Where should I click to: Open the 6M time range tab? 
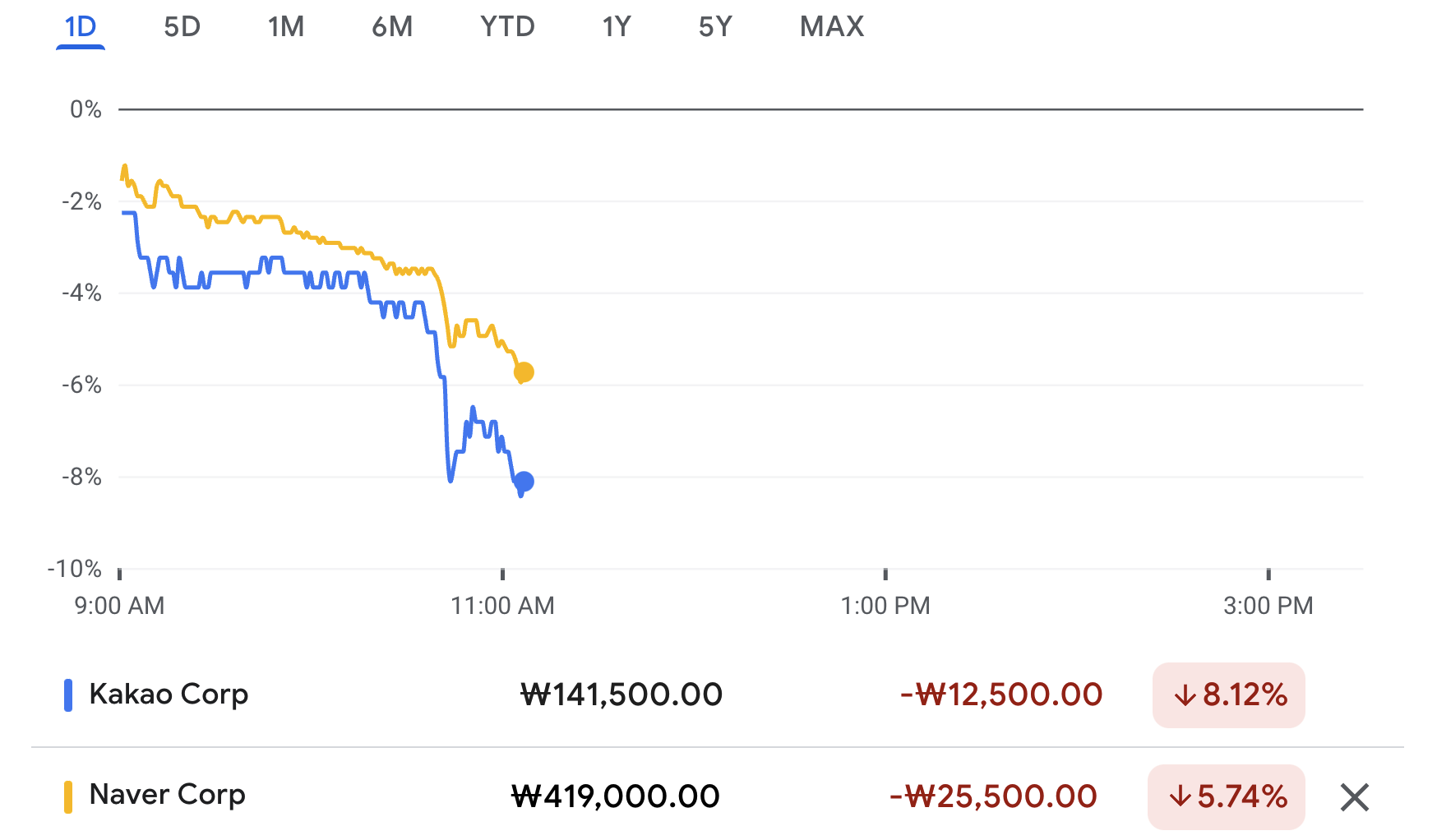point(392,27)
